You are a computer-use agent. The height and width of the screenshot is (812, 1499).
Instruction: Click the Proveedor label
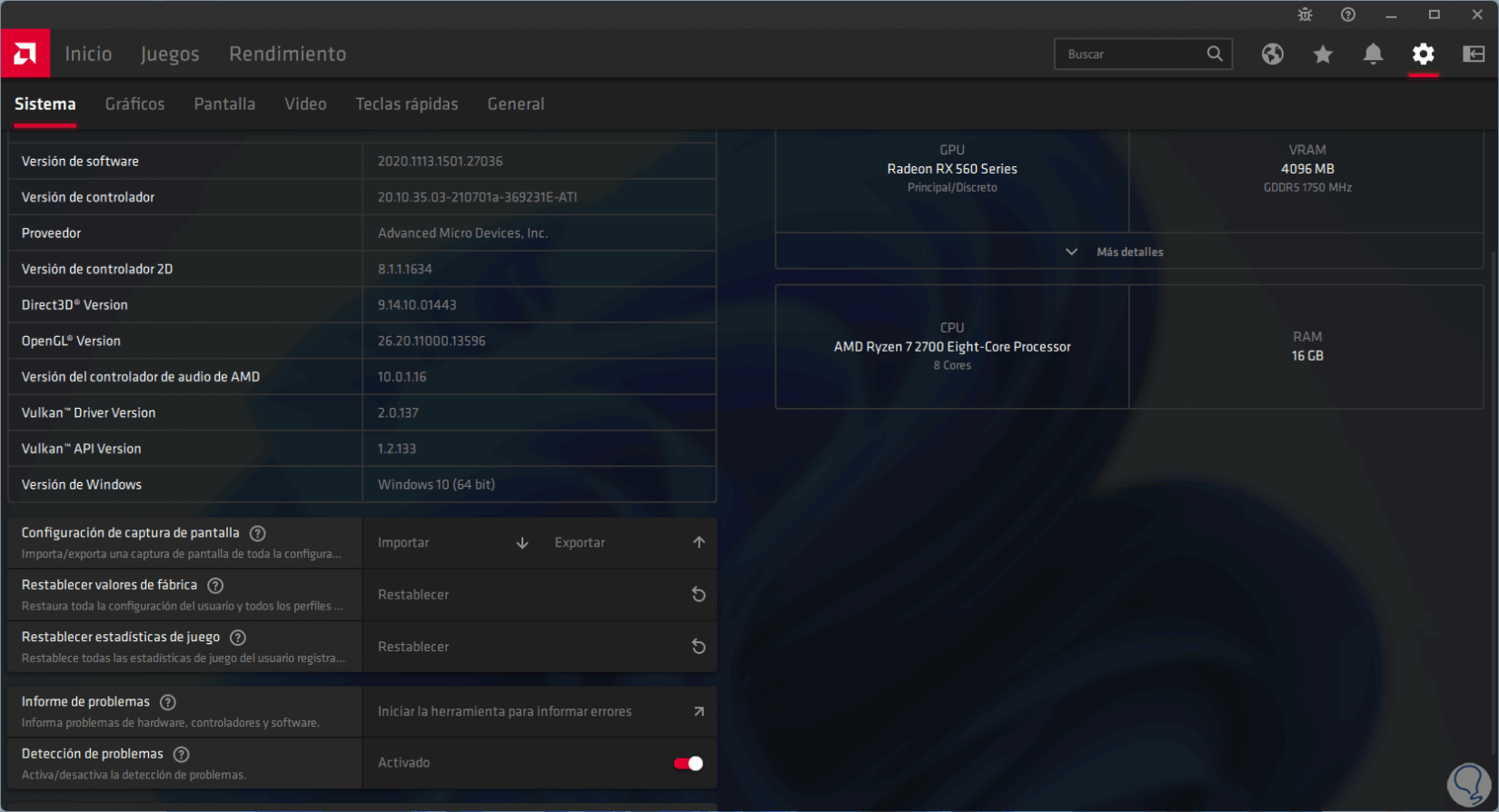click(52, 233)
